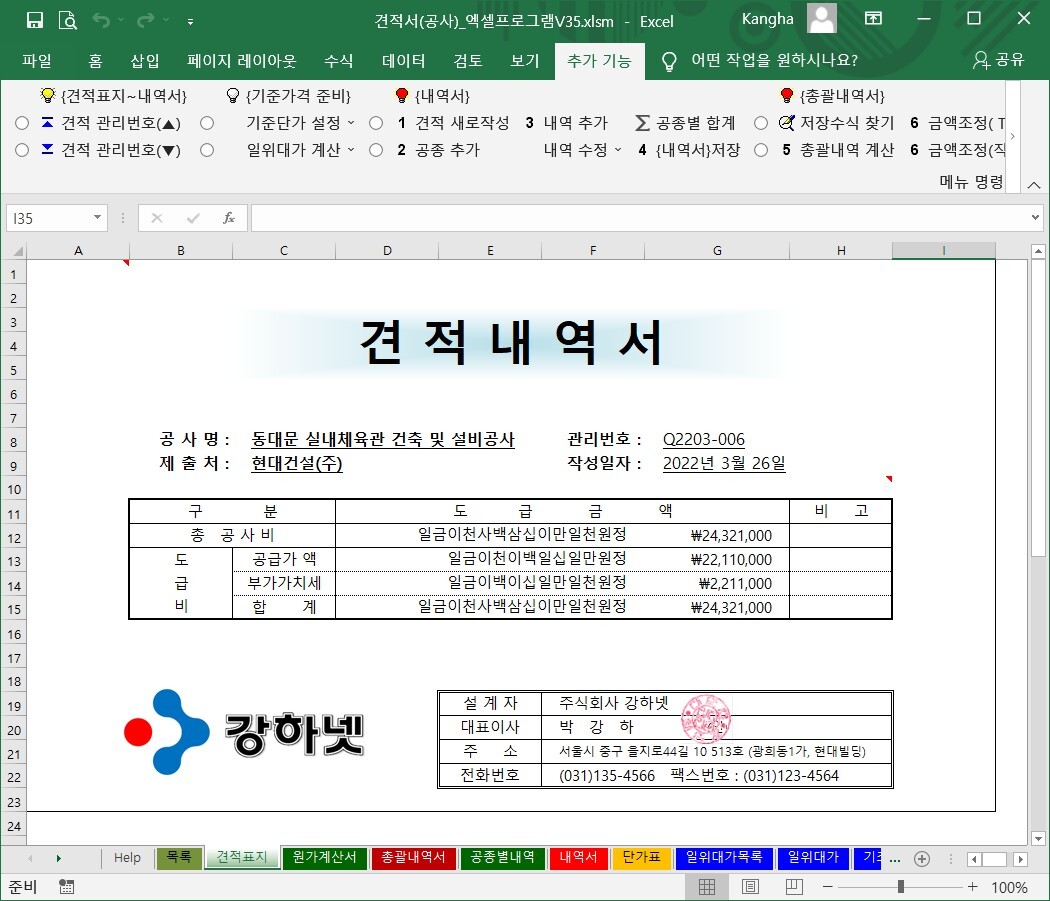Click the Select All corner triangle
1050x901 pixels.
click(16, 251)
